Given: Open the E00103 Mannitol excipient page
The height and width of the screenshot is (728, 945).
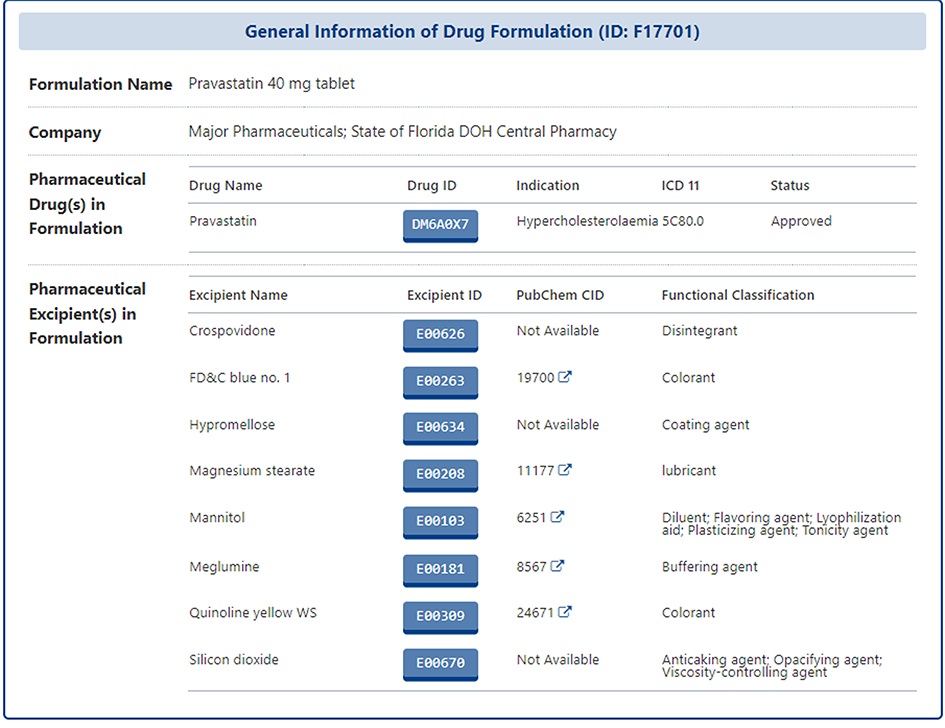Looking at the screenshot, I should coord(440,521).
